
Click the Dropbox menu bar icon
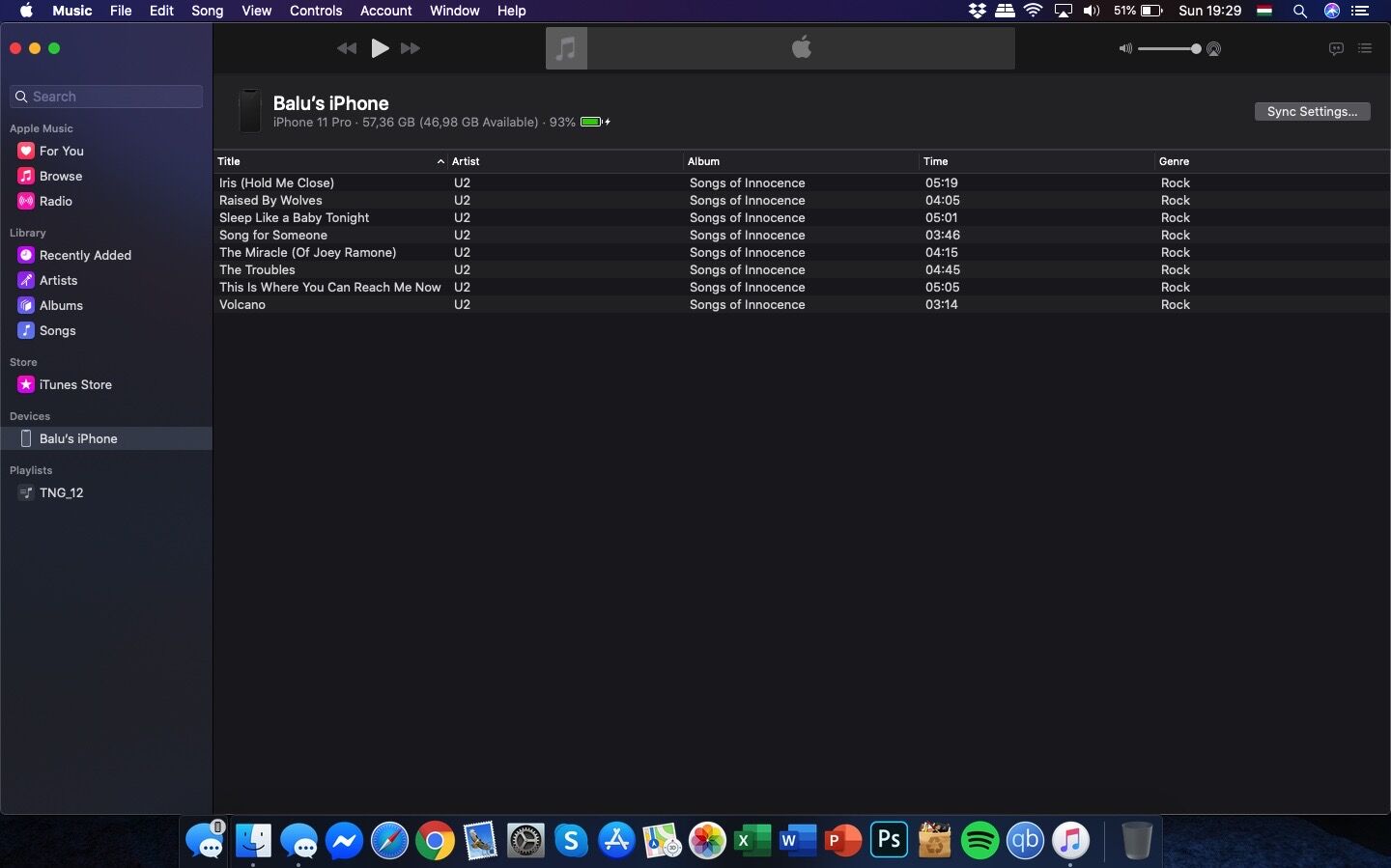(x=977, y=11)
